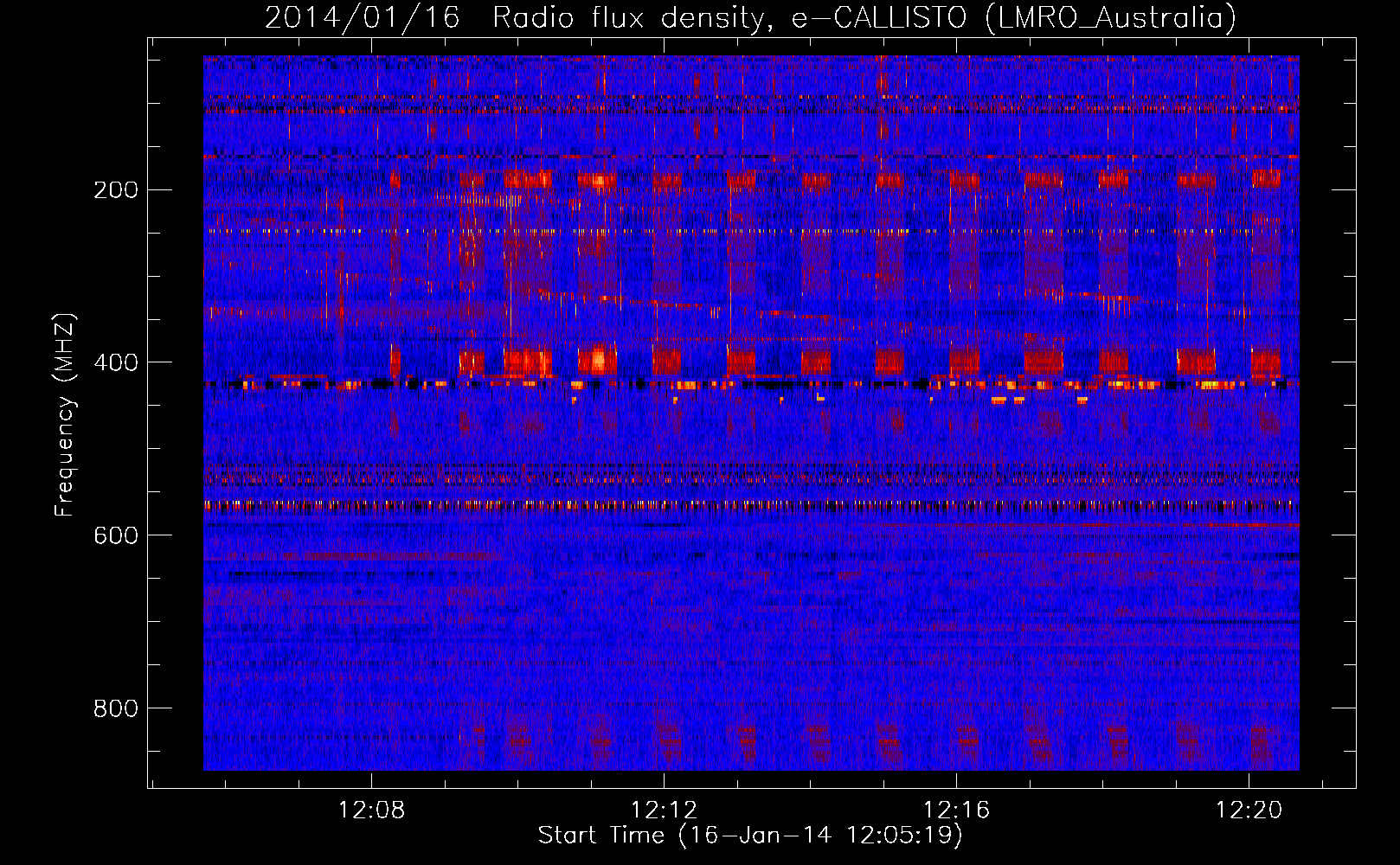1400x865 pixels.
Task: Click the plot title with date 2014/01/16
Action: (x=750, y=18)
